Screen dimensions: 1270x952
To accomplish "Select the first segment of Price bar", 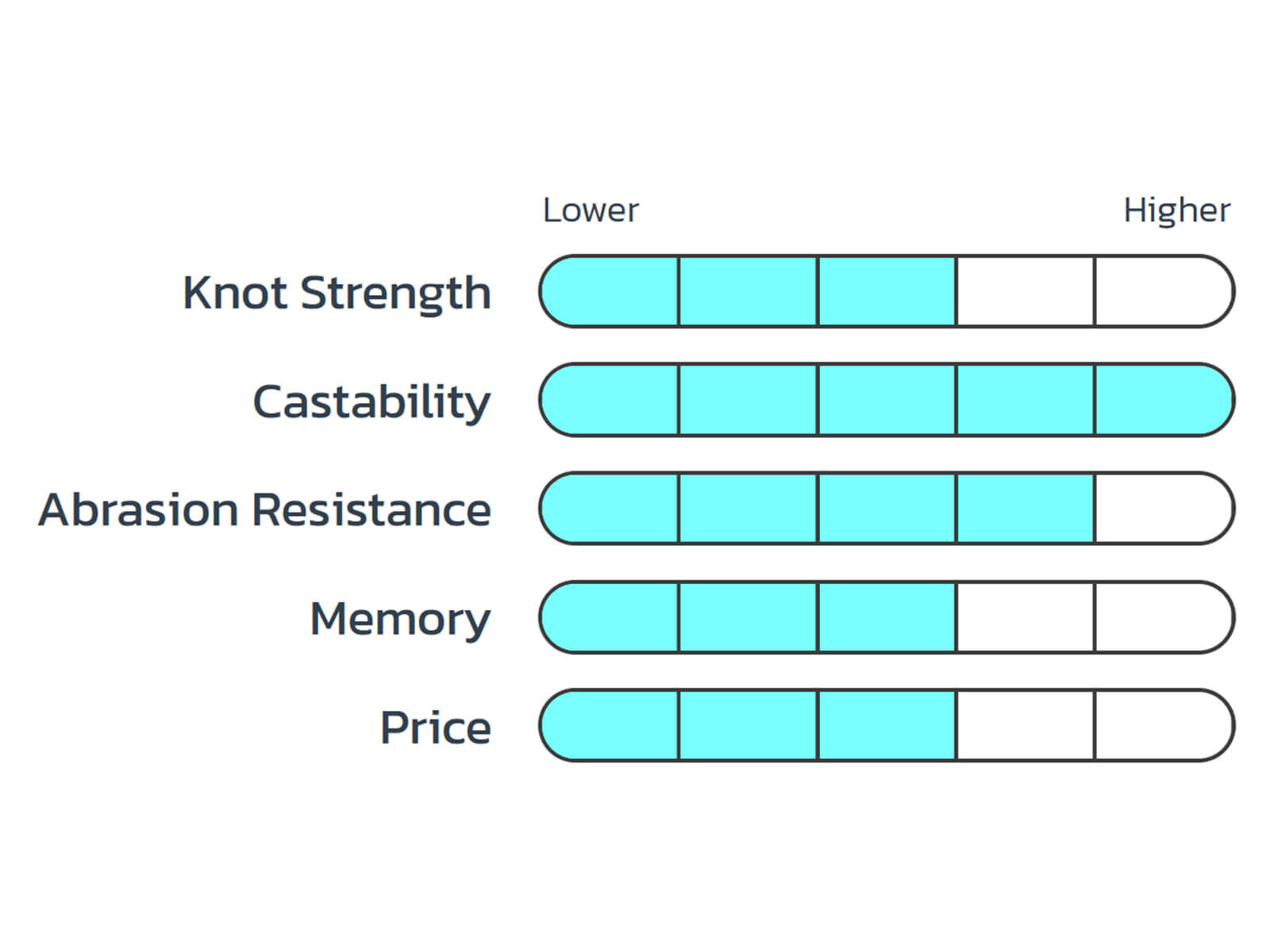I will tap(609, 726).
